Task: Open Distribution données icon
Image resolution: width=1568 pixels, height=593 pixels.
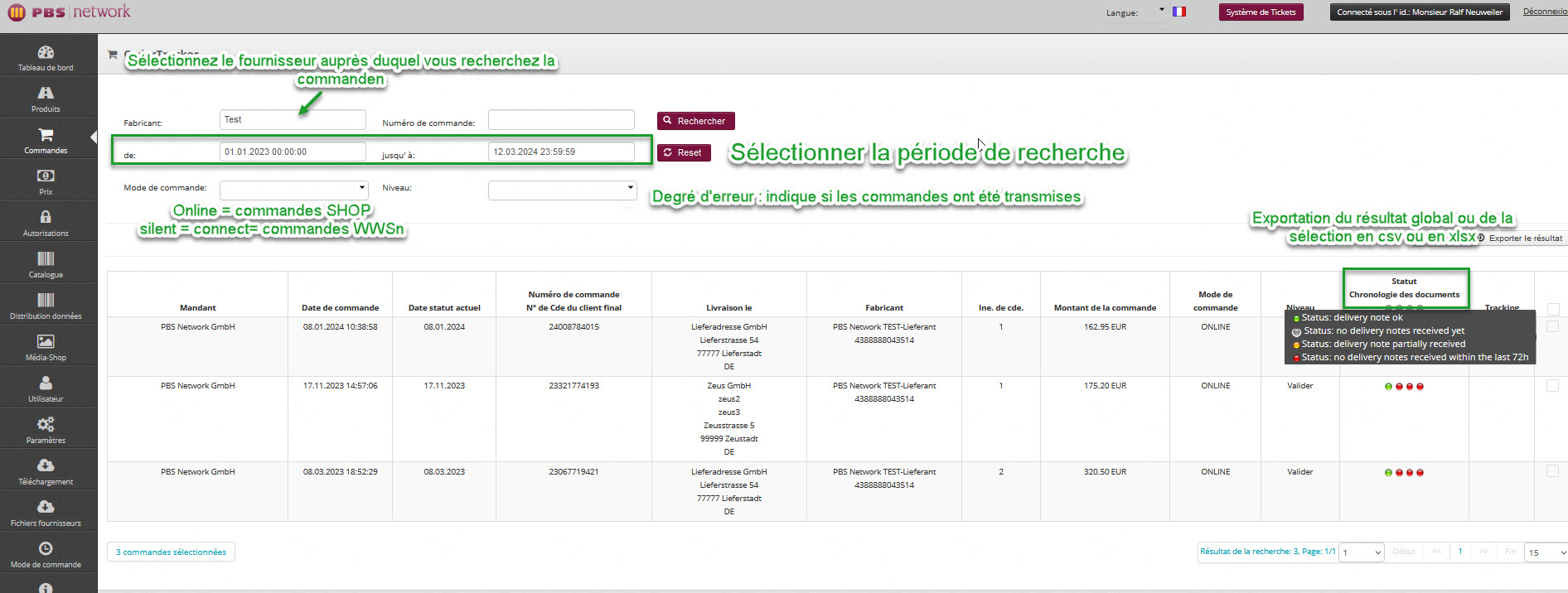Action: click(x=46, y=300)
